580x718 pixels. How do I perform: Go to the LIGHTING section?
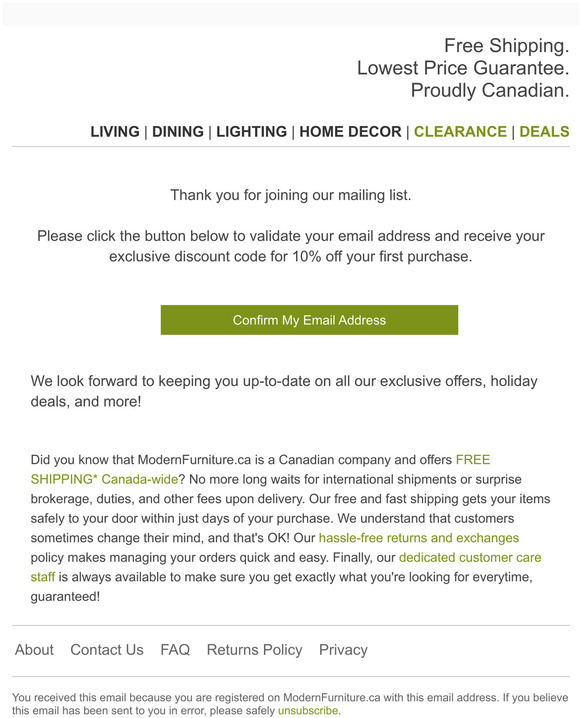pyautogui.click(x=251, y=132)
